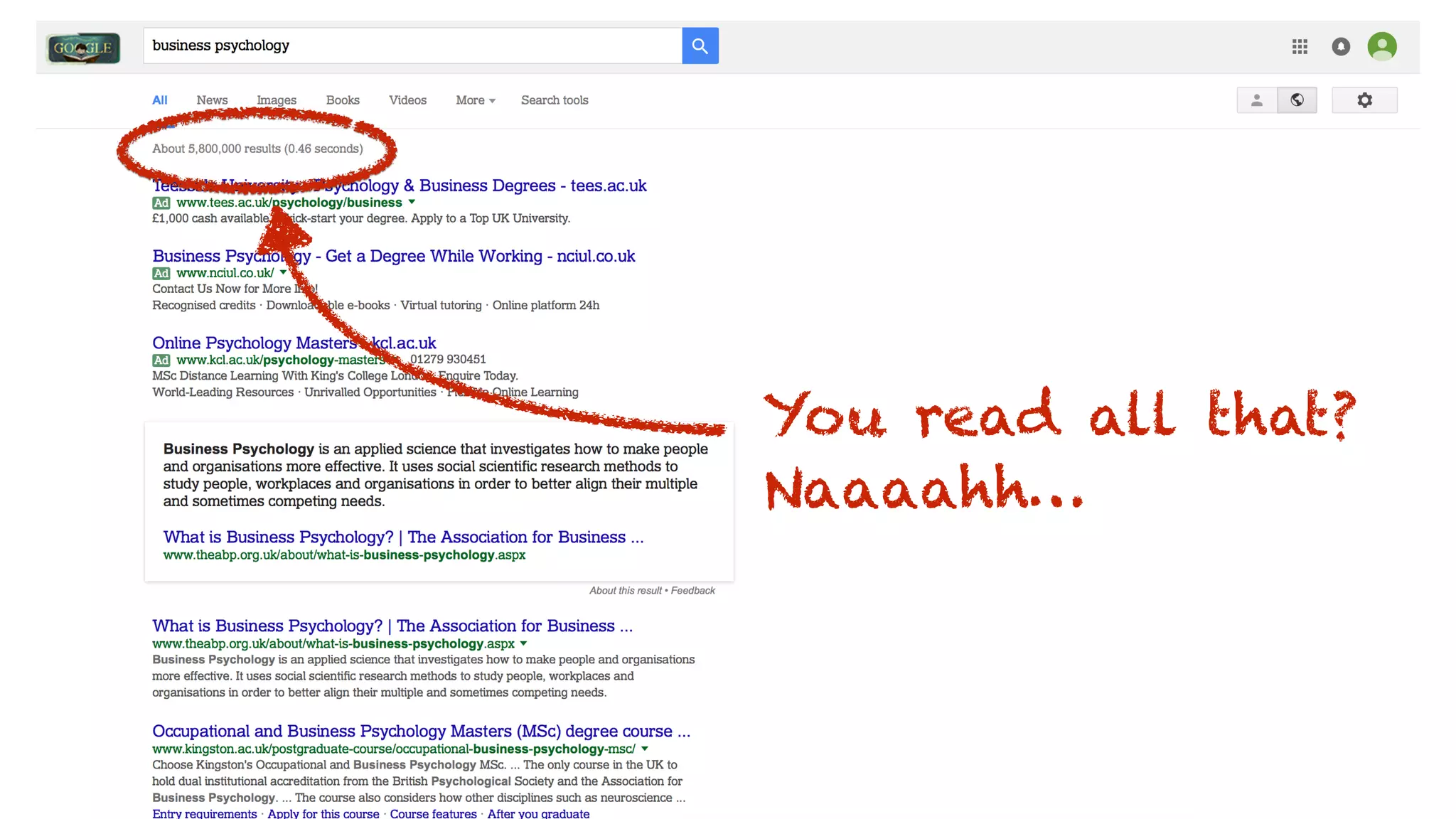Expand arrow next to www.tees.ac.uk URL
The height and width of the screenshot is (819, 1456).
pos(412,202)
